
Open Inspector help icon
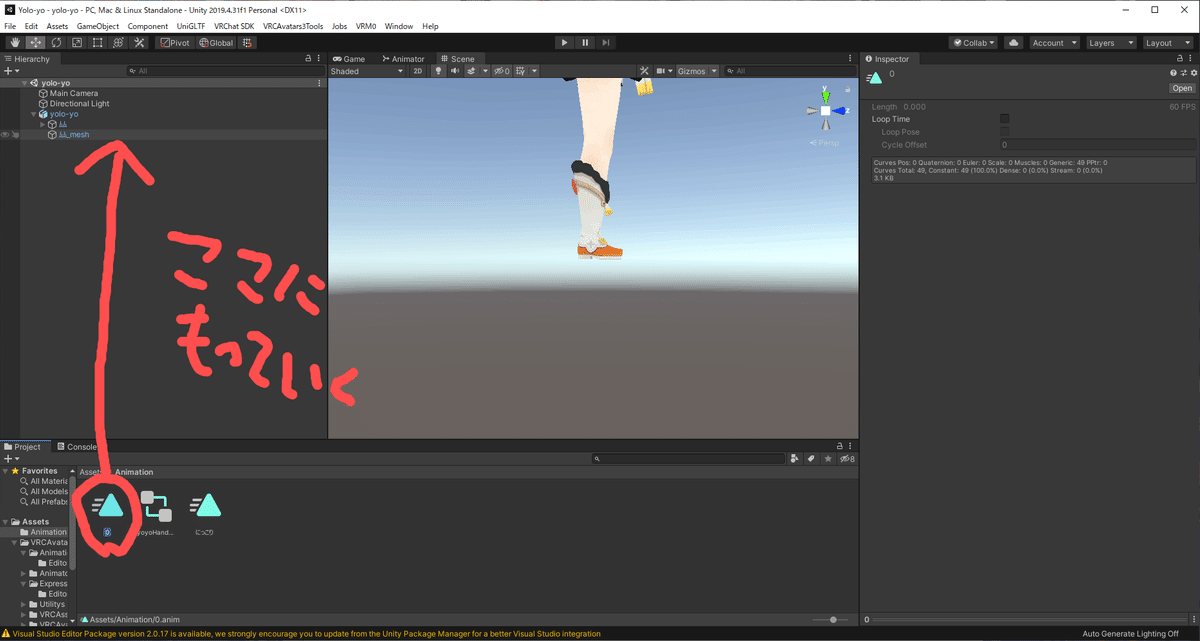(x=1174, y=73)
